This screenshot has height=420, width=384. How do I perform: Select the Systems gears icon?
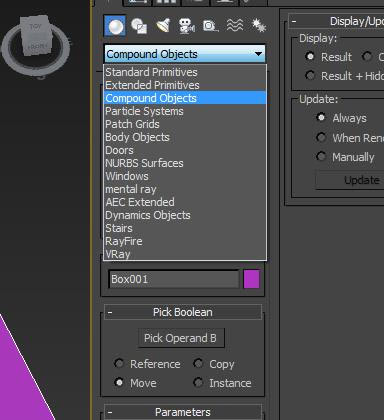(x=259, y=26)
